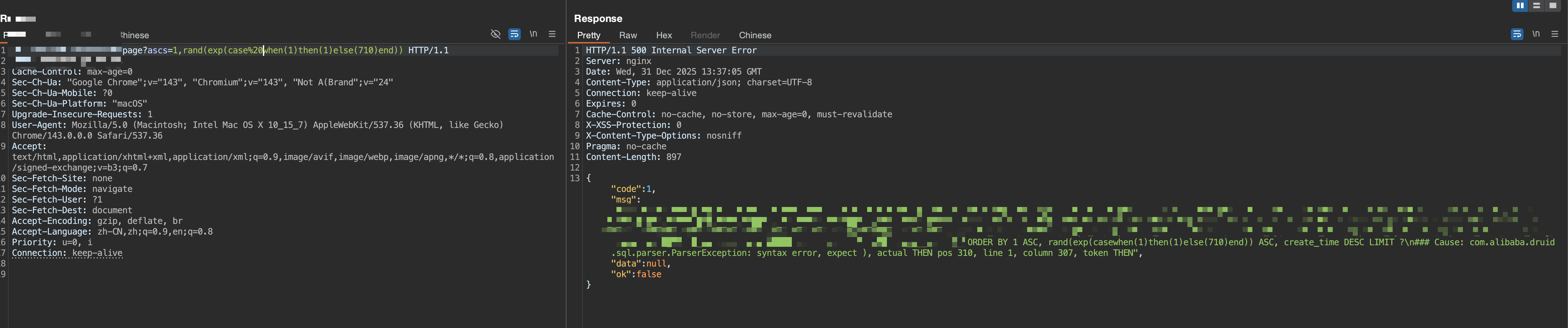
Task: Show \n non-printable characters in response
Action: [1536, 34]
